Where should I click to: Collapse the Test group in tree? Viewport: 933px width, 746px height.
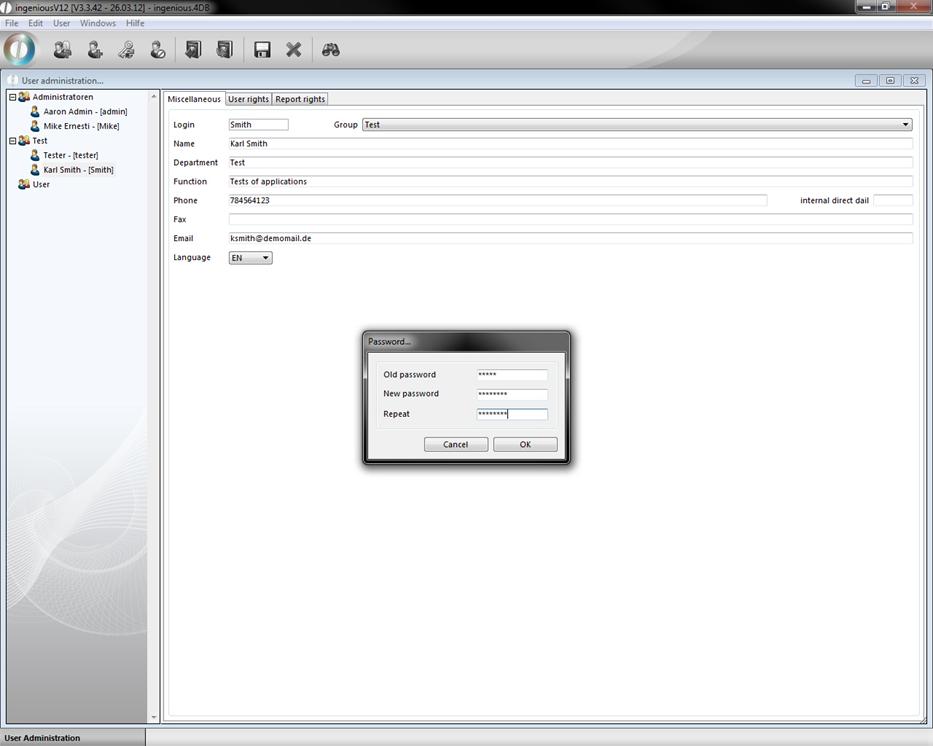13,141
